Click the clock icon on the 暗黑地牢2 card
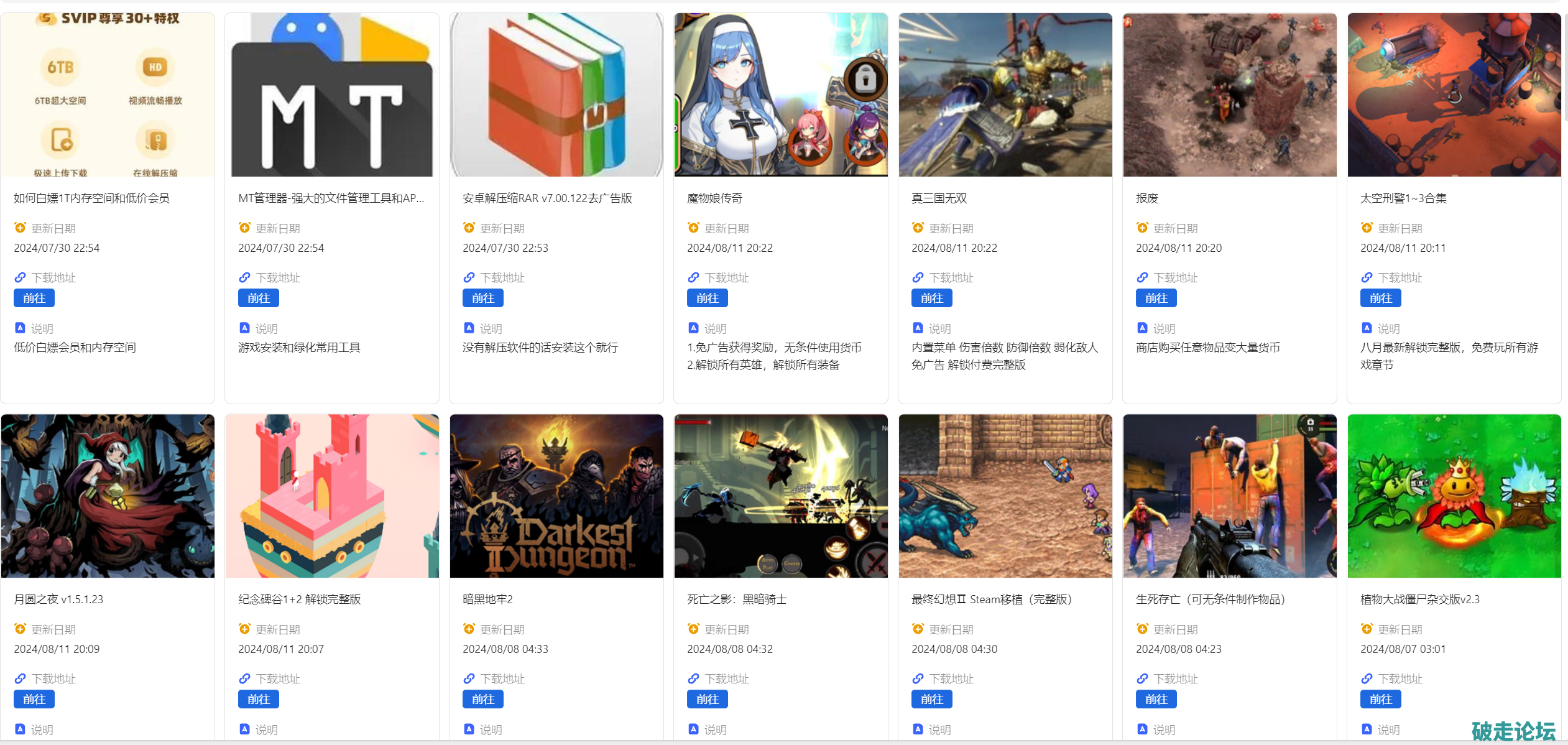 (x=469, y=629)
